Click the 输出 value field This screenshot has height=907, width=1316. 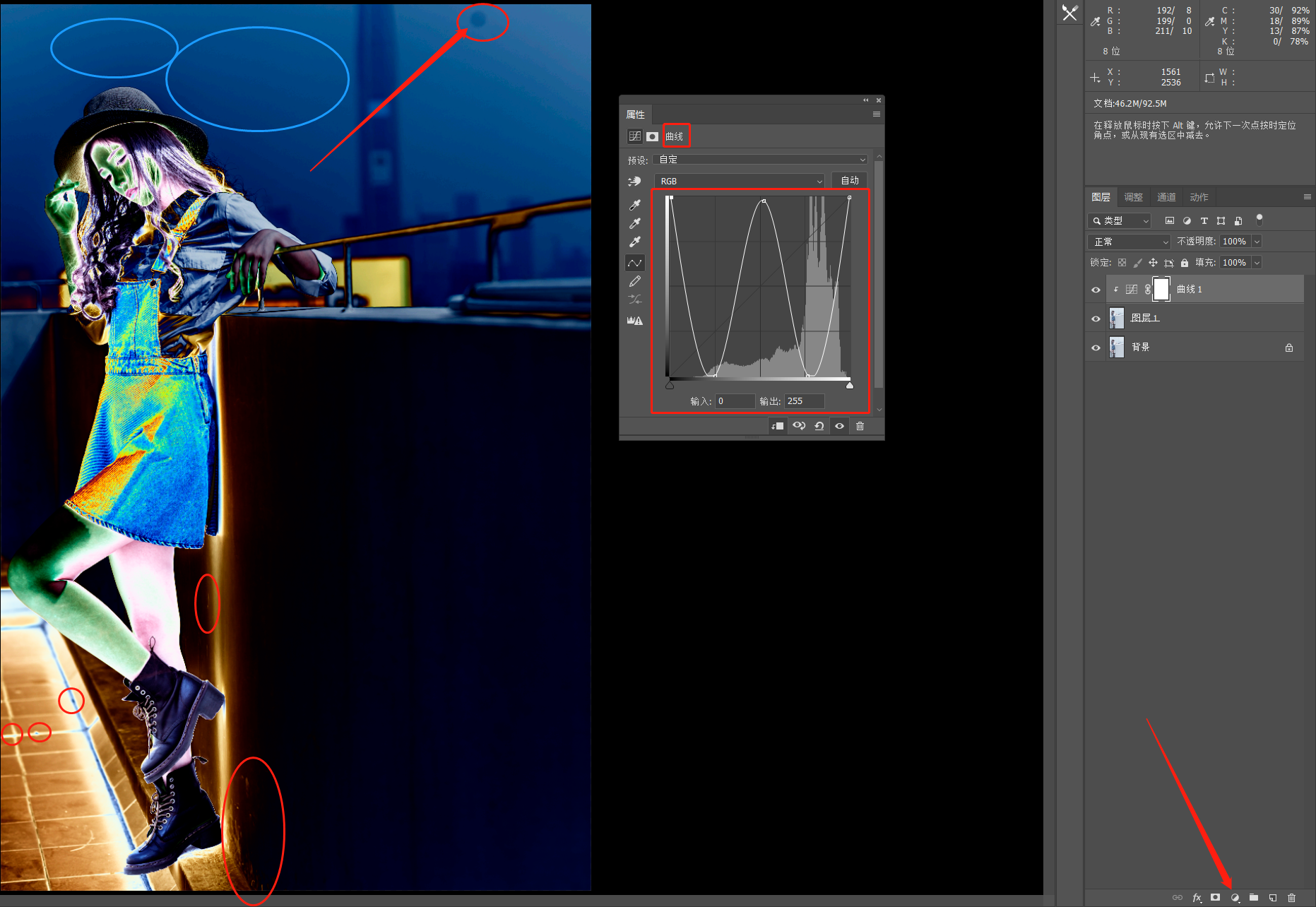coord(804,401)
